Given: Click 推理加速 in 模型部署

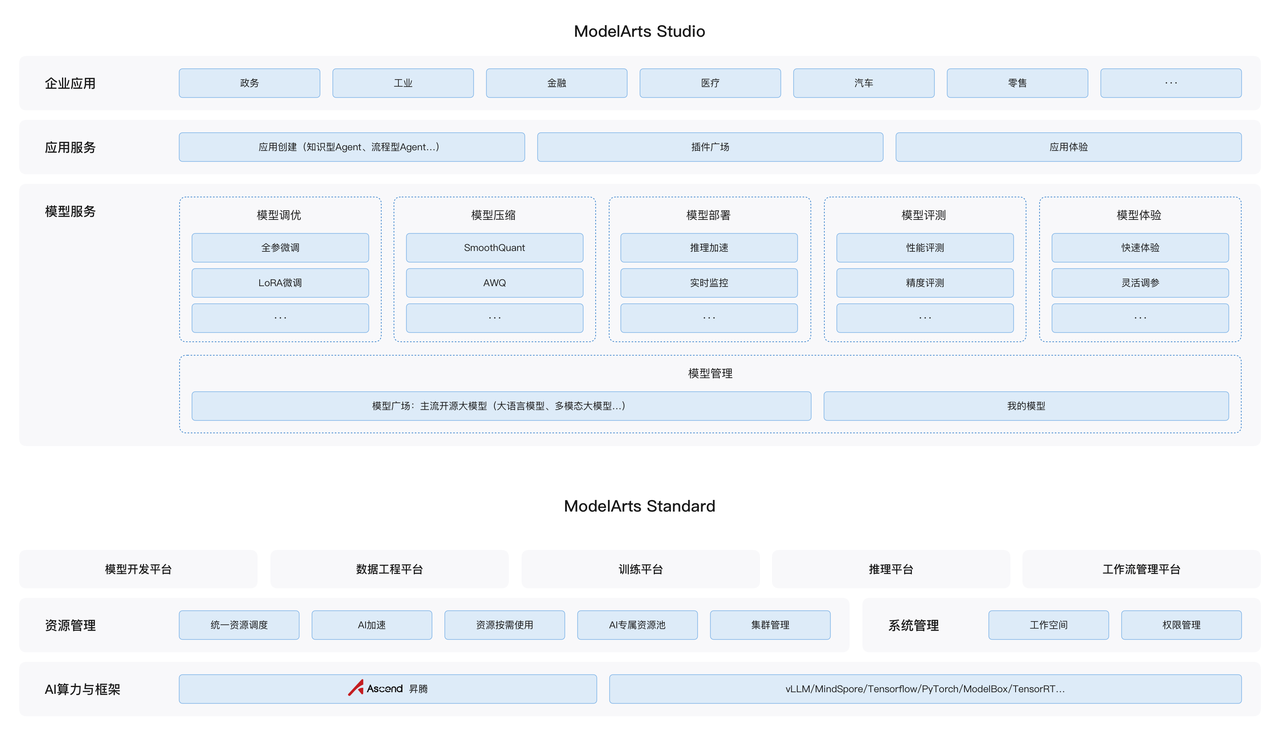Looking at the screenshot, I should 709,248.
